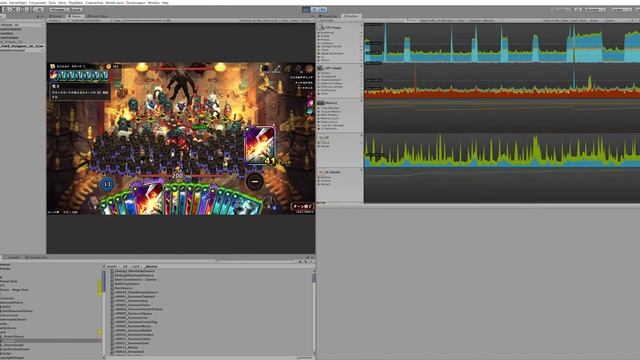Click the blue circle showing 13 in game
640x360 pixels.
107,184
